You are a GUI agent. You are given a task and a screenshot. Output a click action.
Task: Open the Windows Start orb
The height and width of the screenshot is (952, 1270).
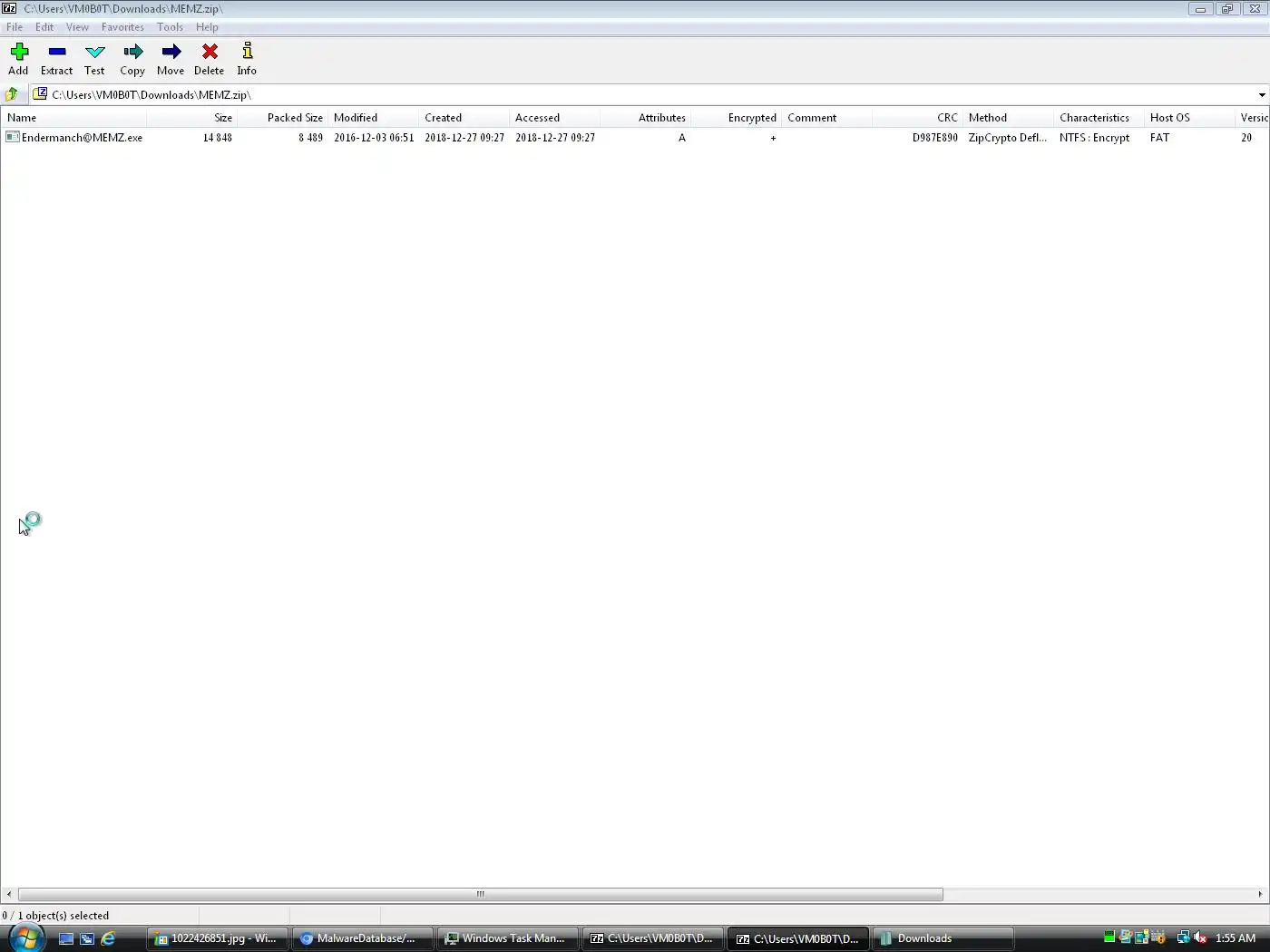[x=25, y=937]
